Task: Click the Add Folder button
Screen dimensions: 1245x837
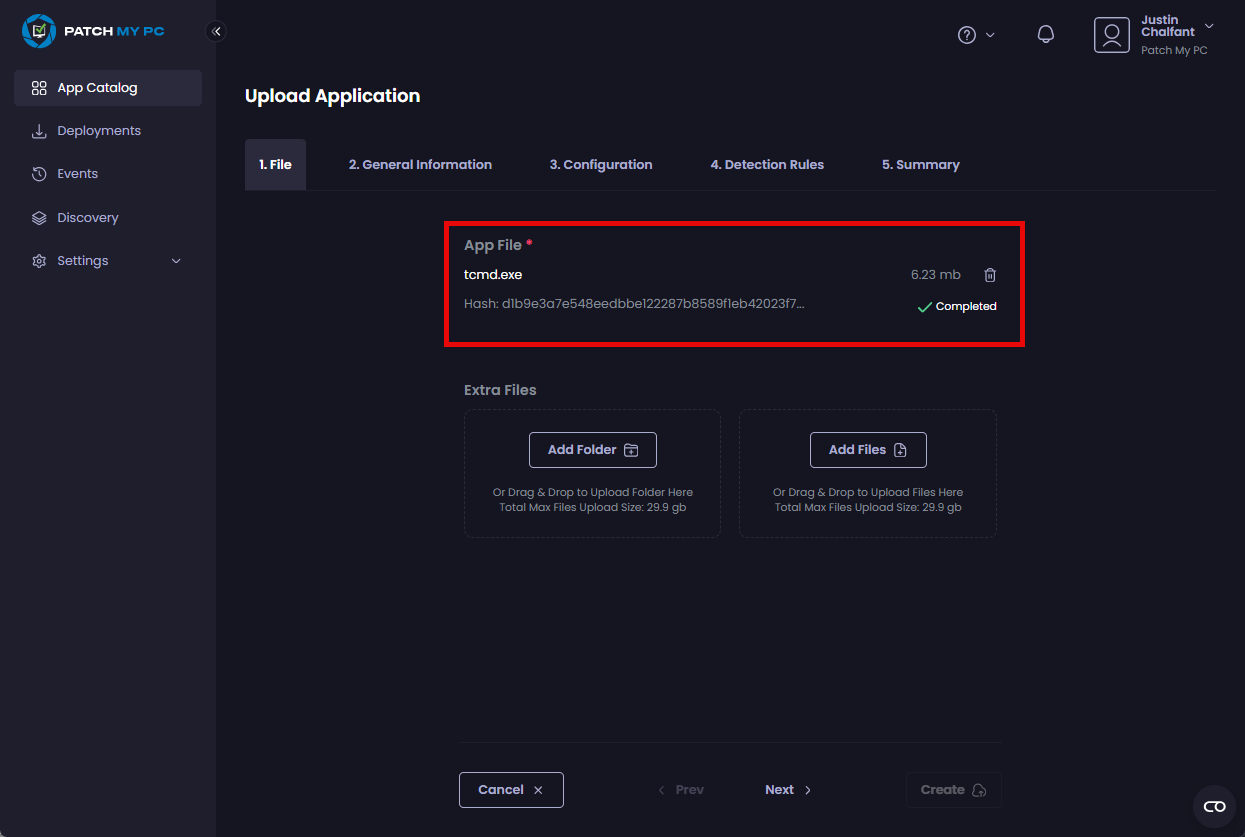Action: (x=592, y=450)
